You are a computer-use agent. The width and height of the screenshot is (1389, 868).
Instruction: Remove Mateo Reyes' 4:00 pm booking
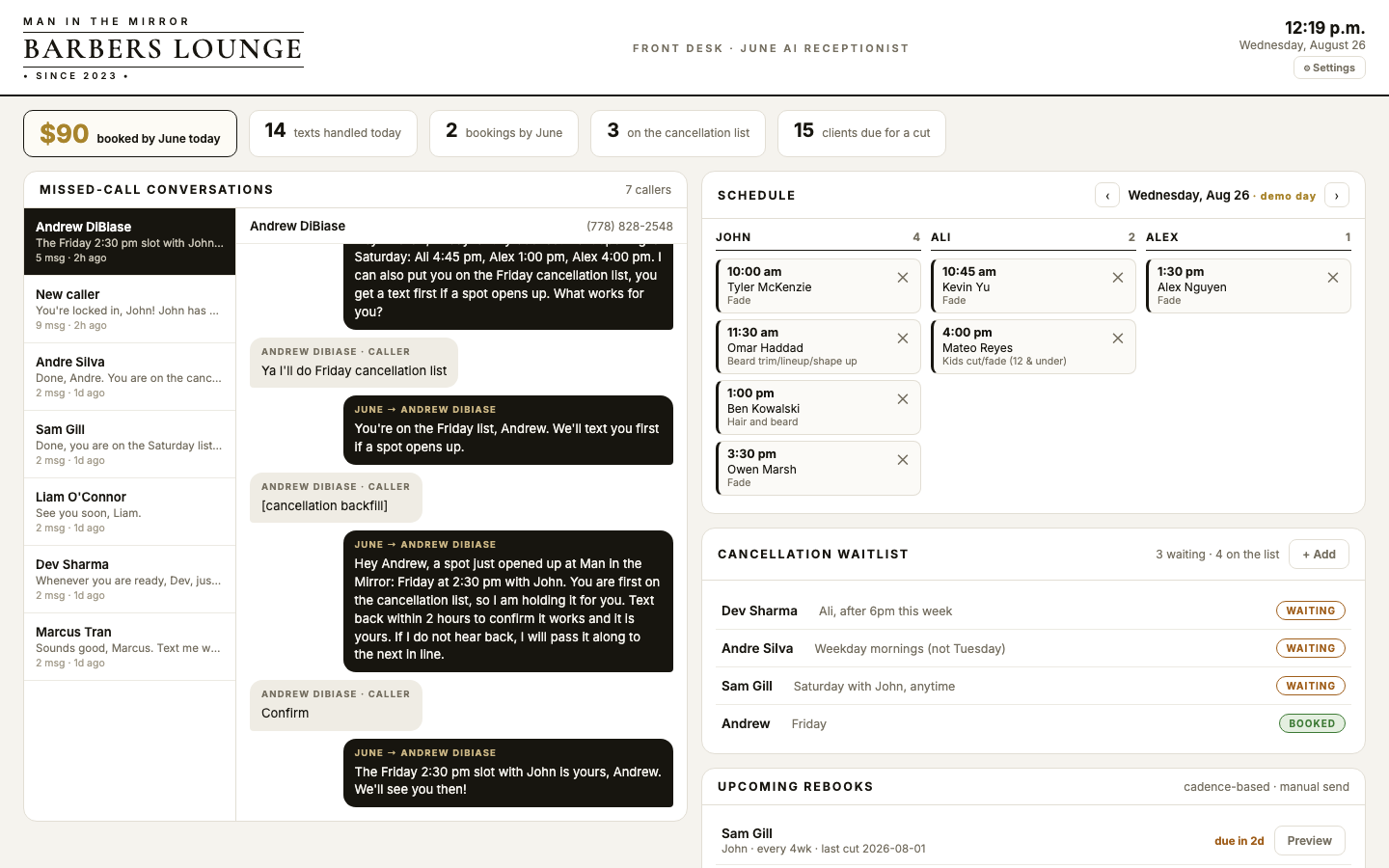1118,339
